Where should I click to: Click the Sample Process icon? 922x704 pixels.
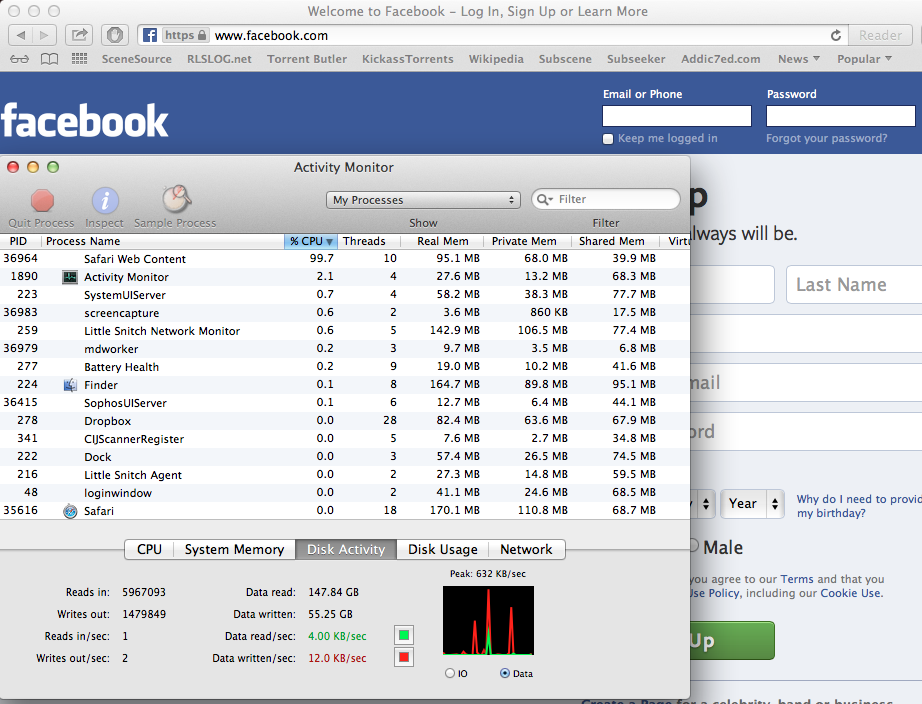(x=176, y=199)
